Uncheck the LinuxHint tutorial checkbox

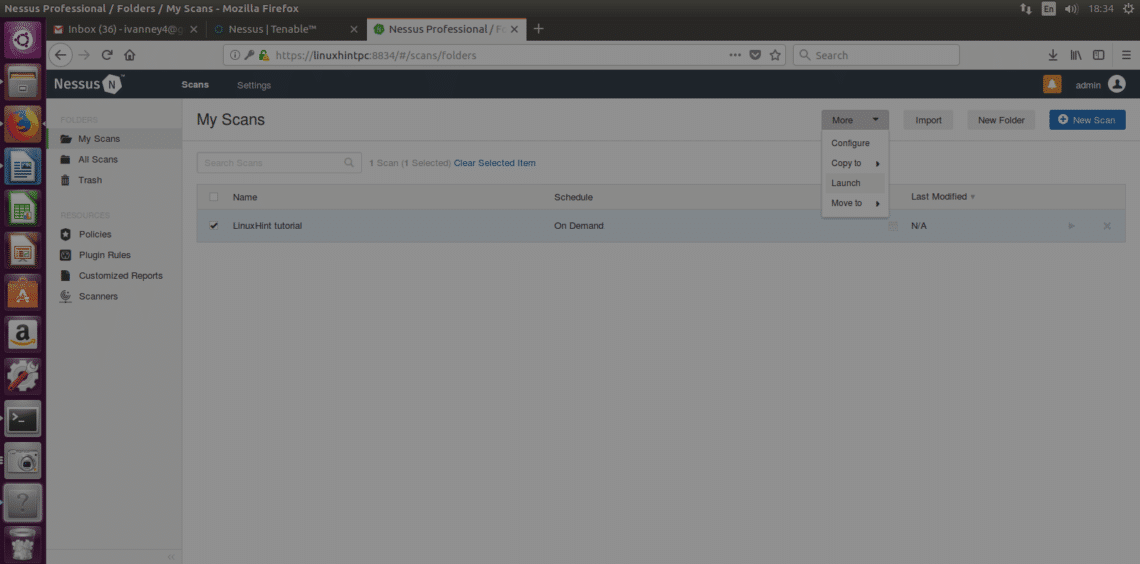point(214,226)
